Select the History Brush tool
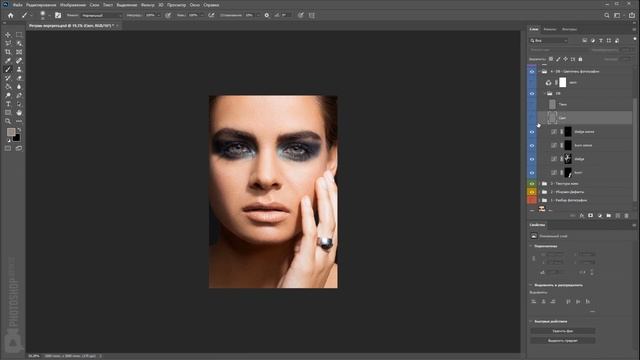Viewport: 640px width, 360px height. click(8, 78)
